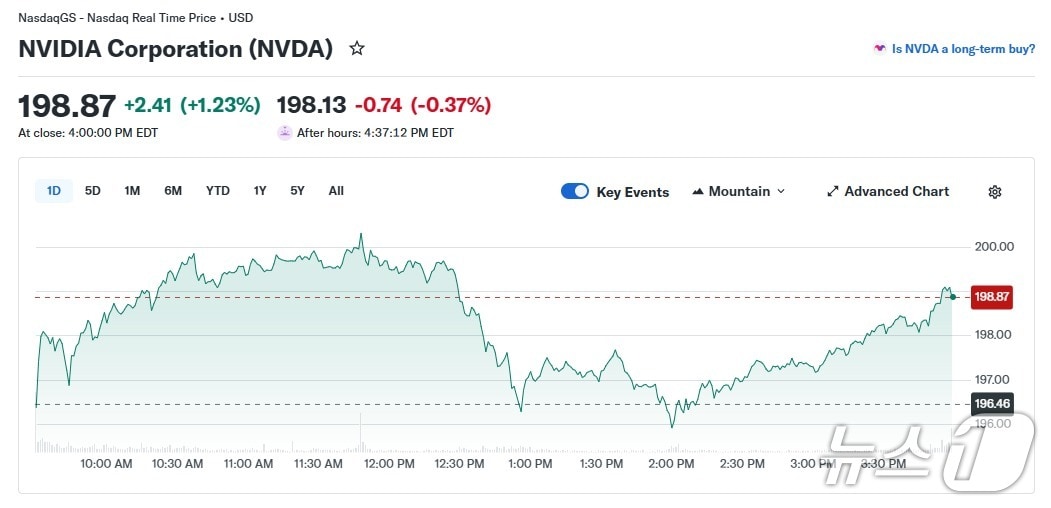Select the 1D time range tab
Image resolution: width=1051 pixels, height=508 pixels.
(54, 191)
